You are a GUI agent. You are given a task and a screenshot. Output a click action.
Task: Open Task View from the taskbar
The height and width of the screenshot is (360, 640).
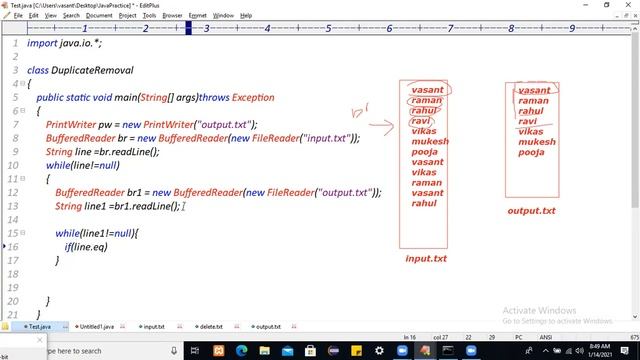195,351
